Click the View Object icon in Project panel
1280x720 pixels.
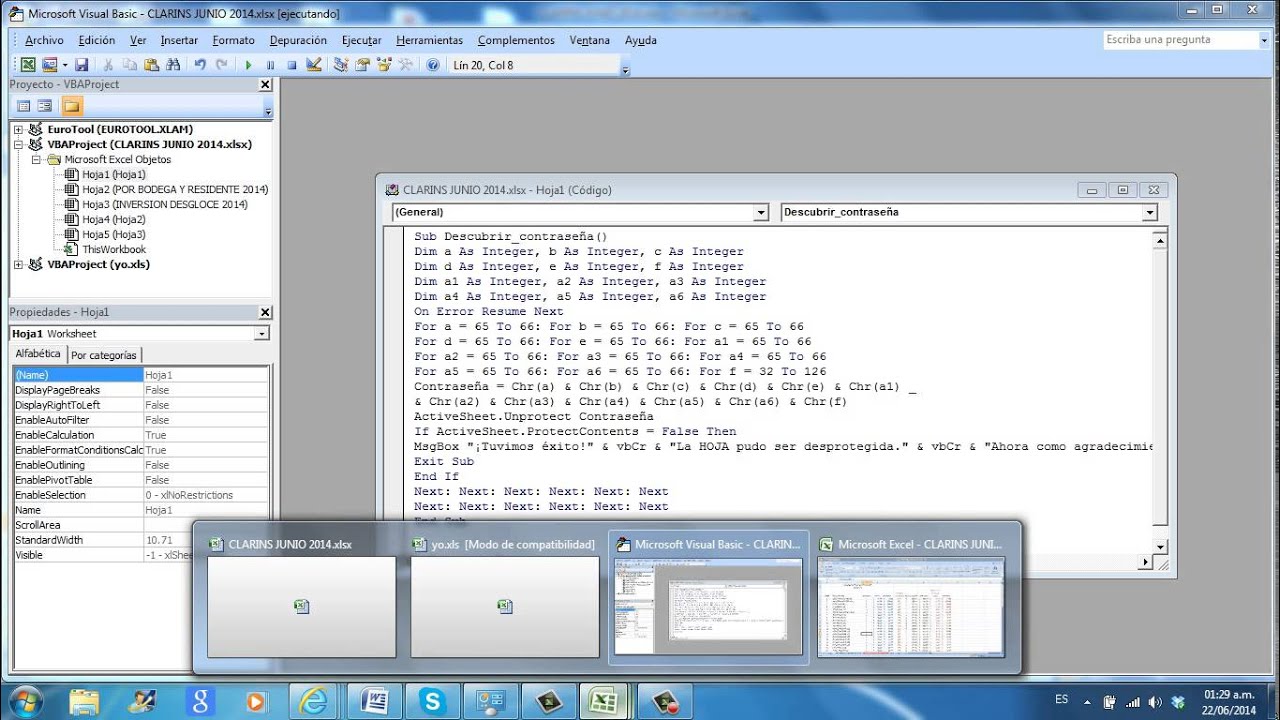[45, 106]
